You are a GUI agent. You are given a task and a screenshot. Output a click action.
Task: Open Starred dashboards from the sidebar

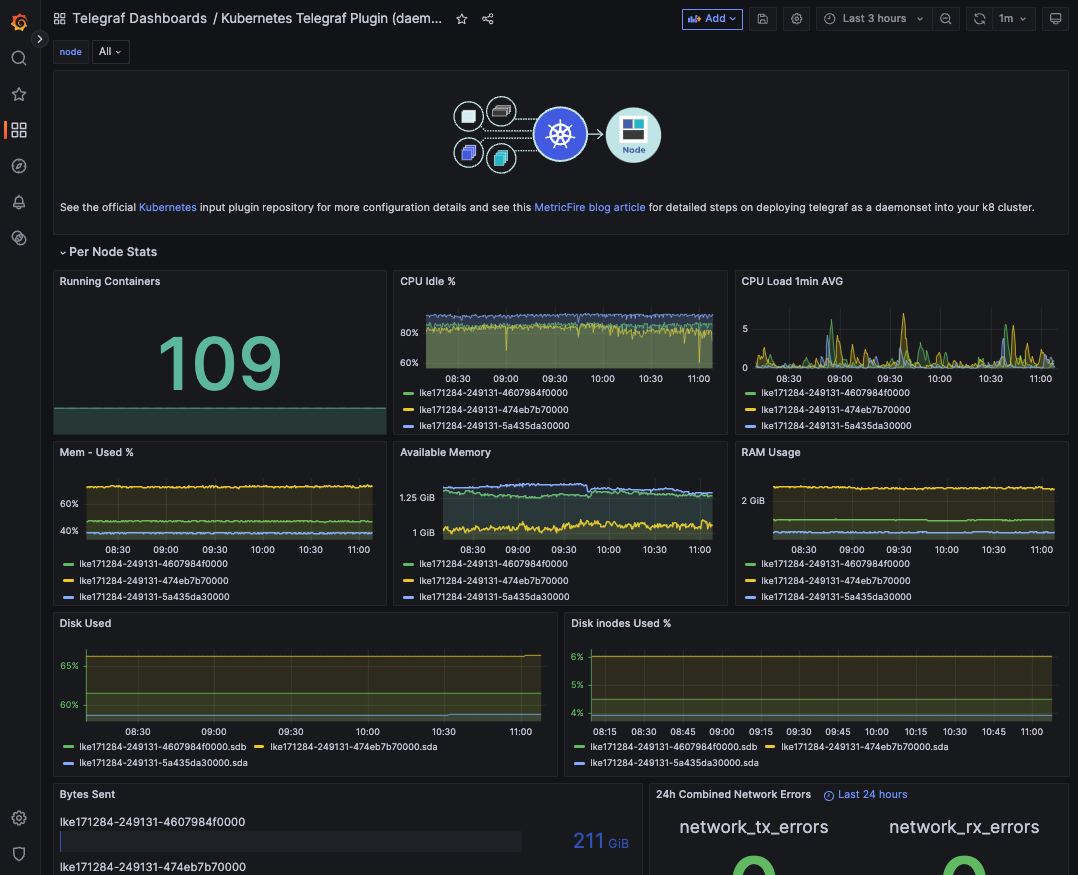[19, 94]
